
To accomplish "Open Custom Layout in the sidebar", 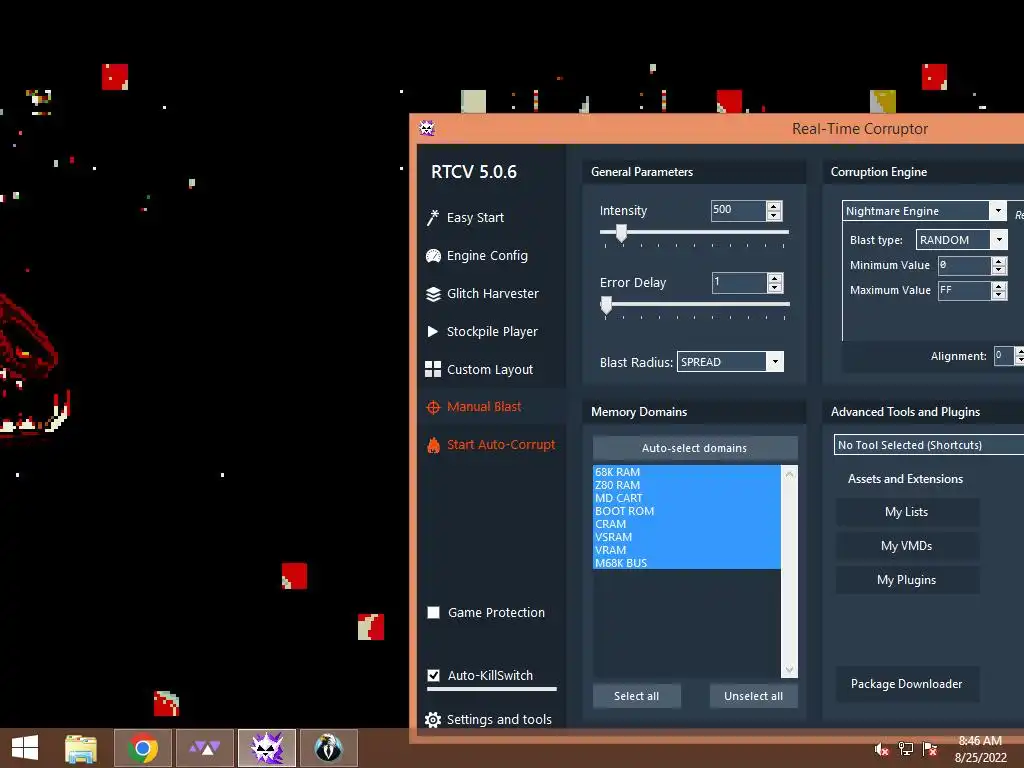I will click(x=490, y=369).
